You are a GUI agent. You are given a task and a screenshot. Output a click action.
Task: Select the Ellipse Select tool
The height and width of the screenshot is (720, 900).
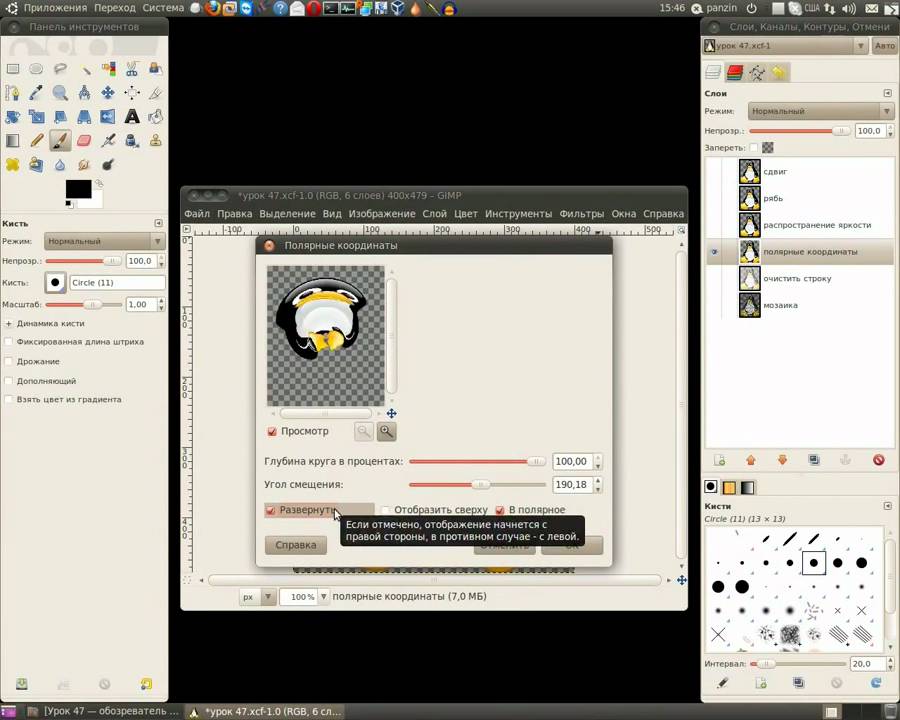coord(36,69)
